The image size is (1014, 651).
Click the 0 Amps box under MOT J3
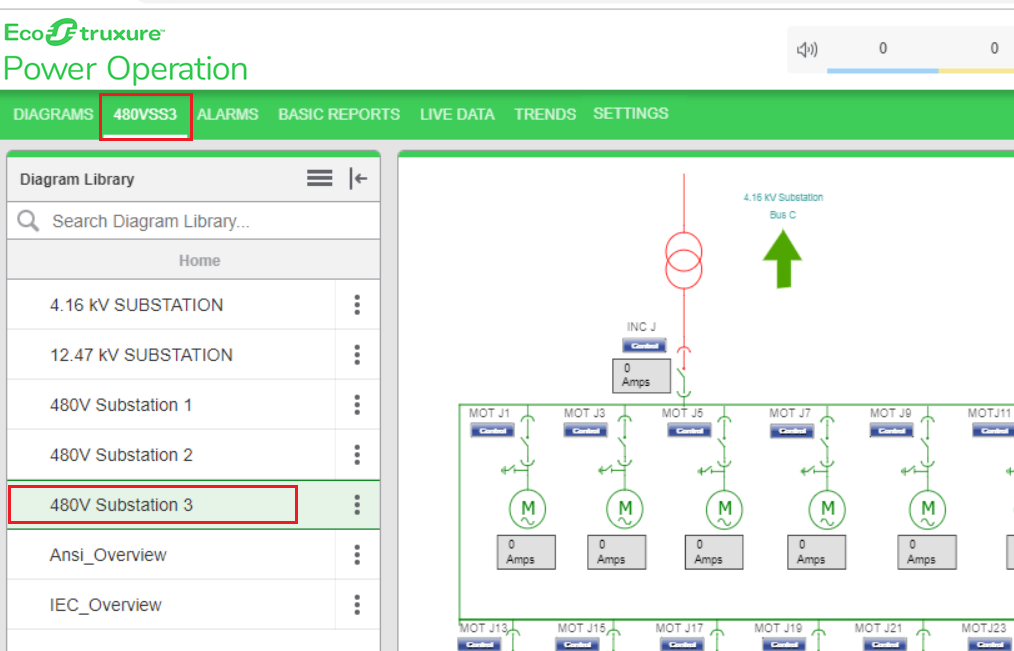(616, 552)
